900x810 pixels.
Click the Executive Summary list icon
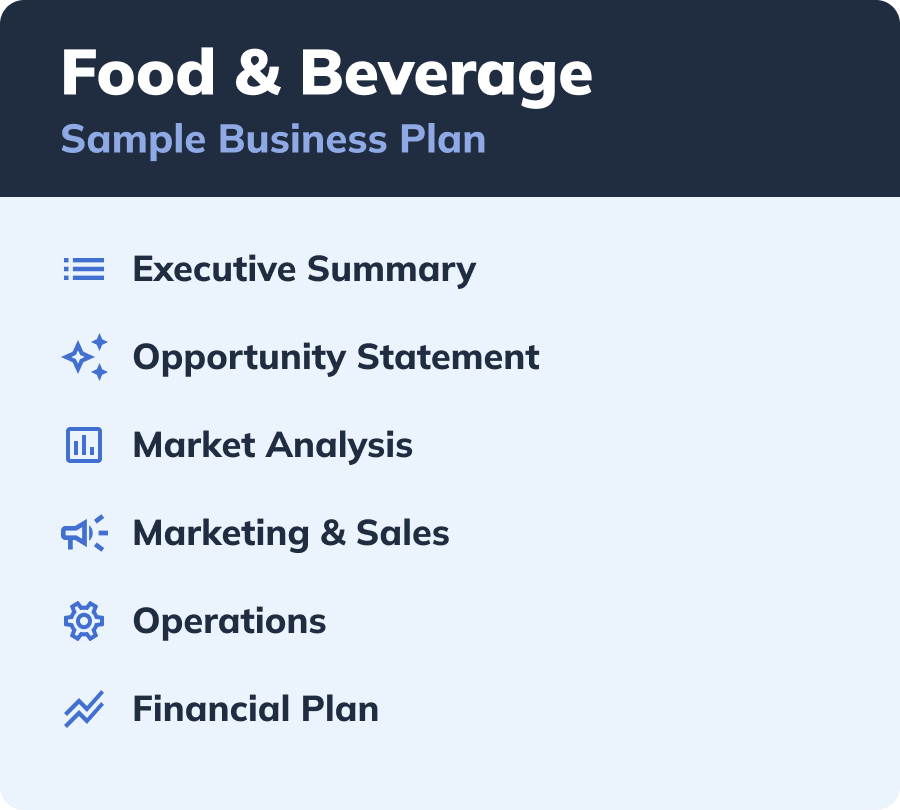tap(84, 269)
